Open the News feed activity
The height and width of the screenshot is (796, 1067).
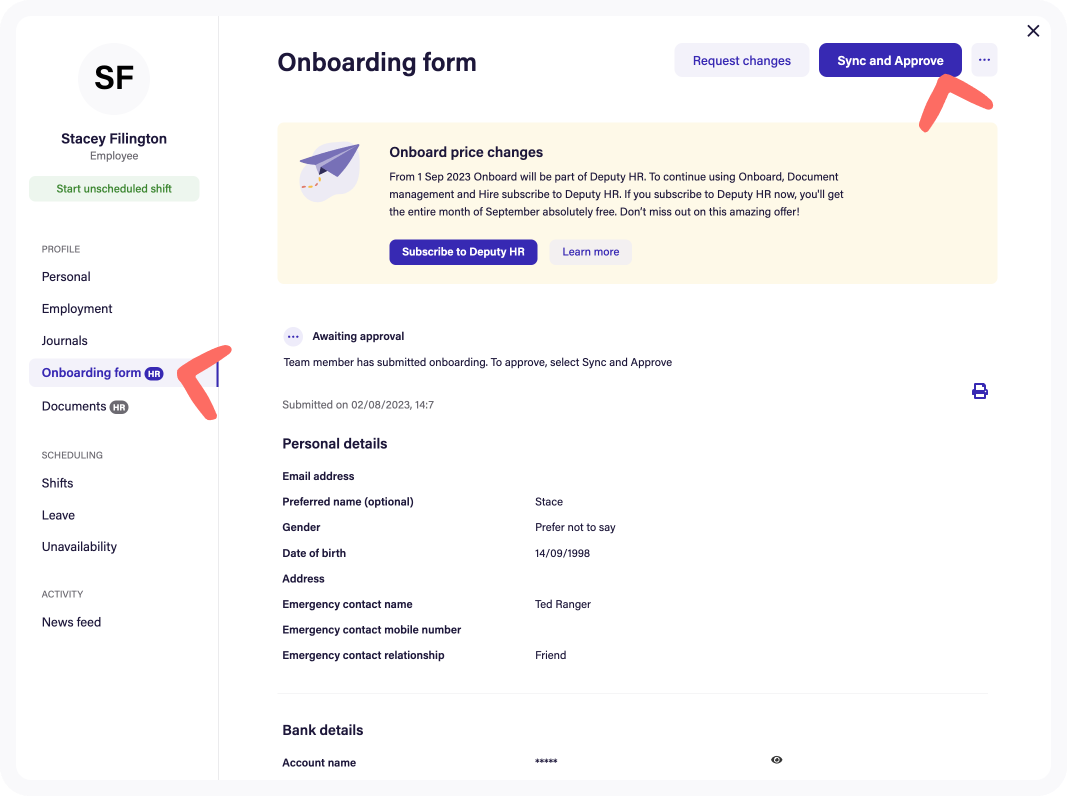pos(71,623)
